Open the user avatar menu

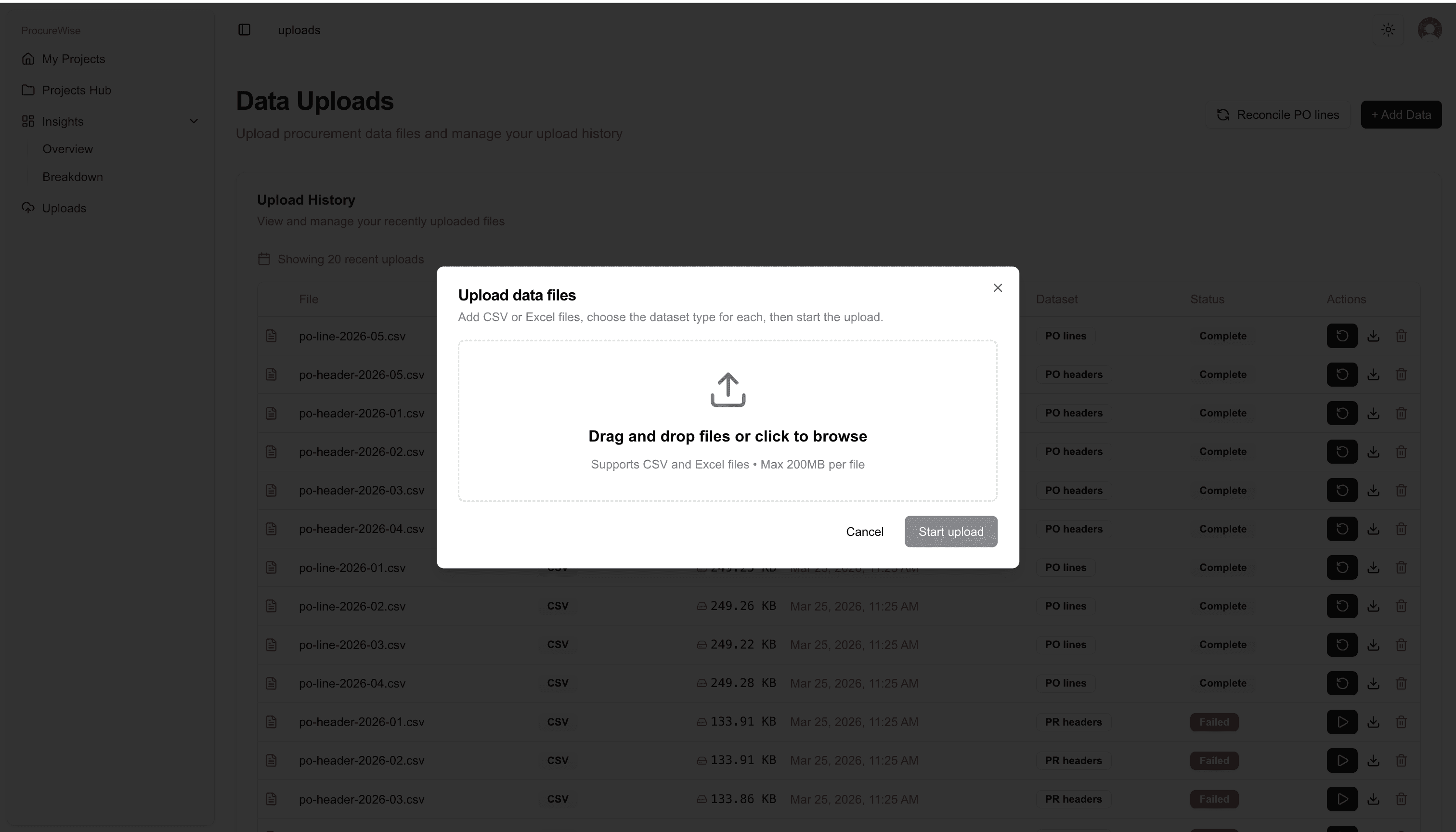[1429, 30]
